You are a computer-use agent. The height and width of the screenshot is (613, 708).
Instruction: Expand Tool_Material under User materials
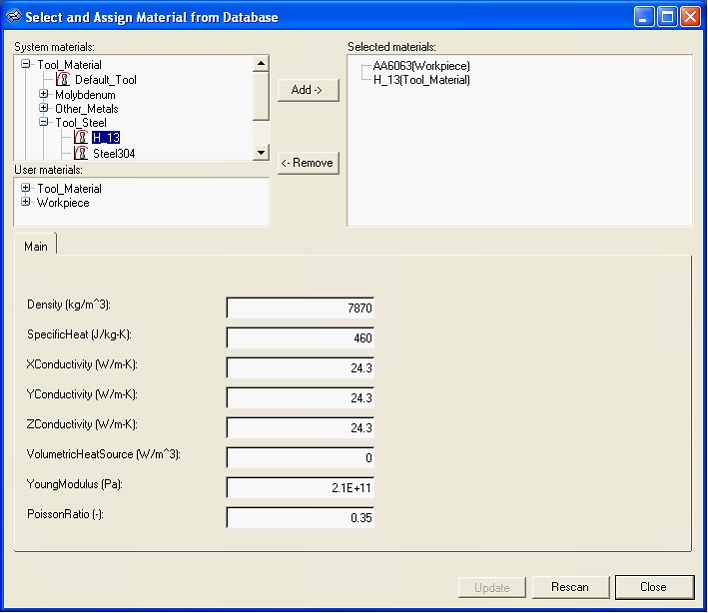(x=26, y=188)
